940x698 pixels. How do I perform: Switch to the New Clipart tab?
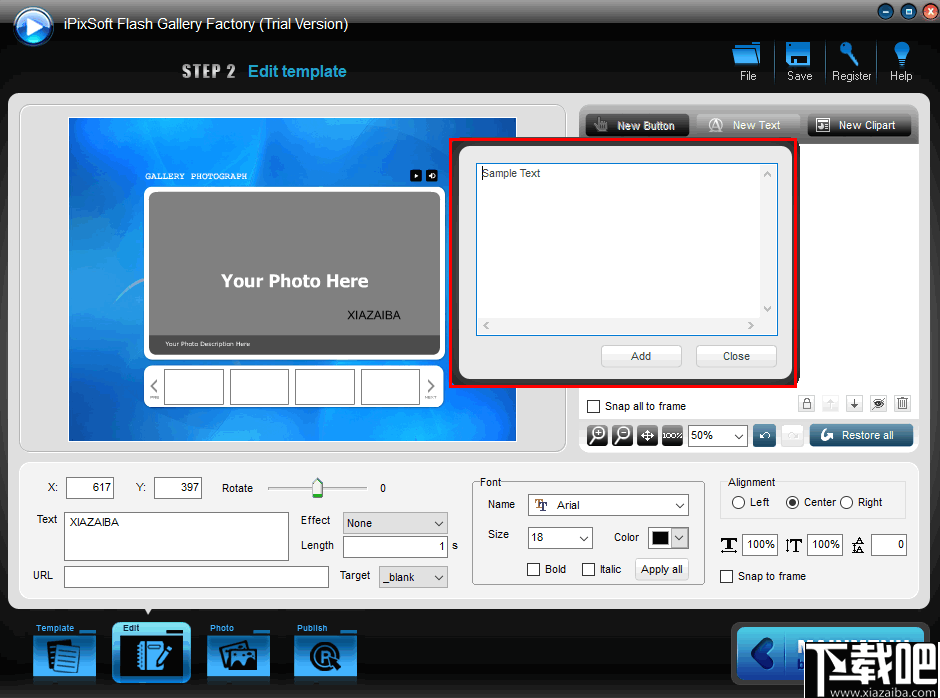pyautogui.click(x=859, y=125)
